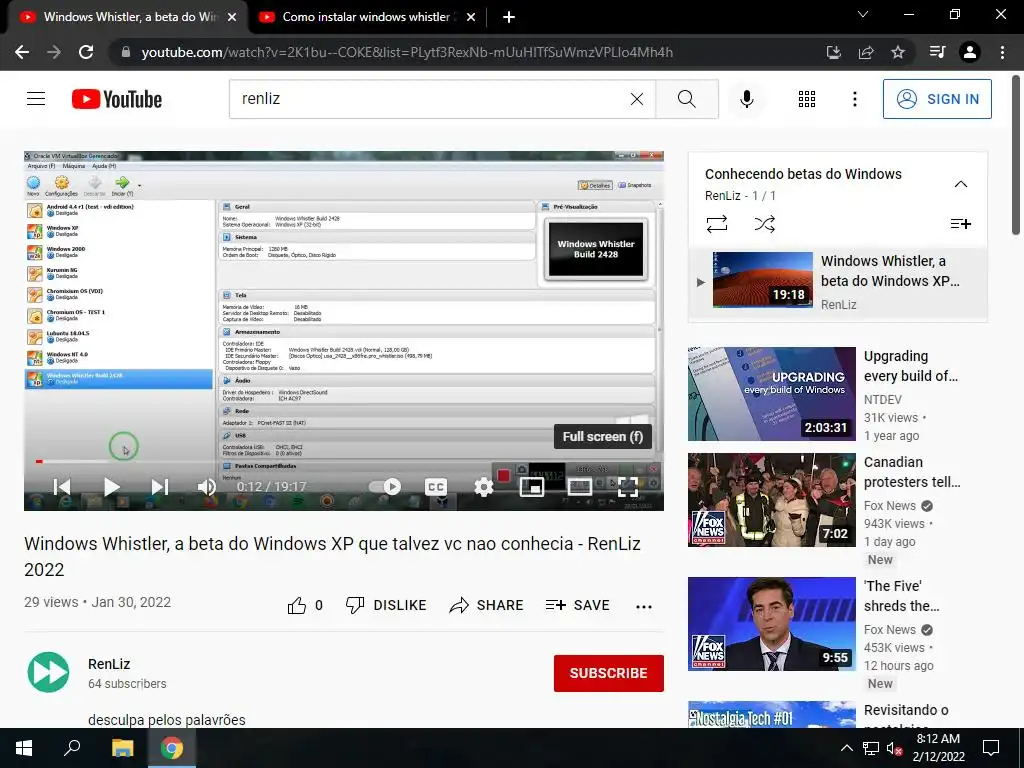Open RenLiz channel avatar
The width and height of the screenshot is (1024, 768).
pyautogui.click(x=48, y=672)
